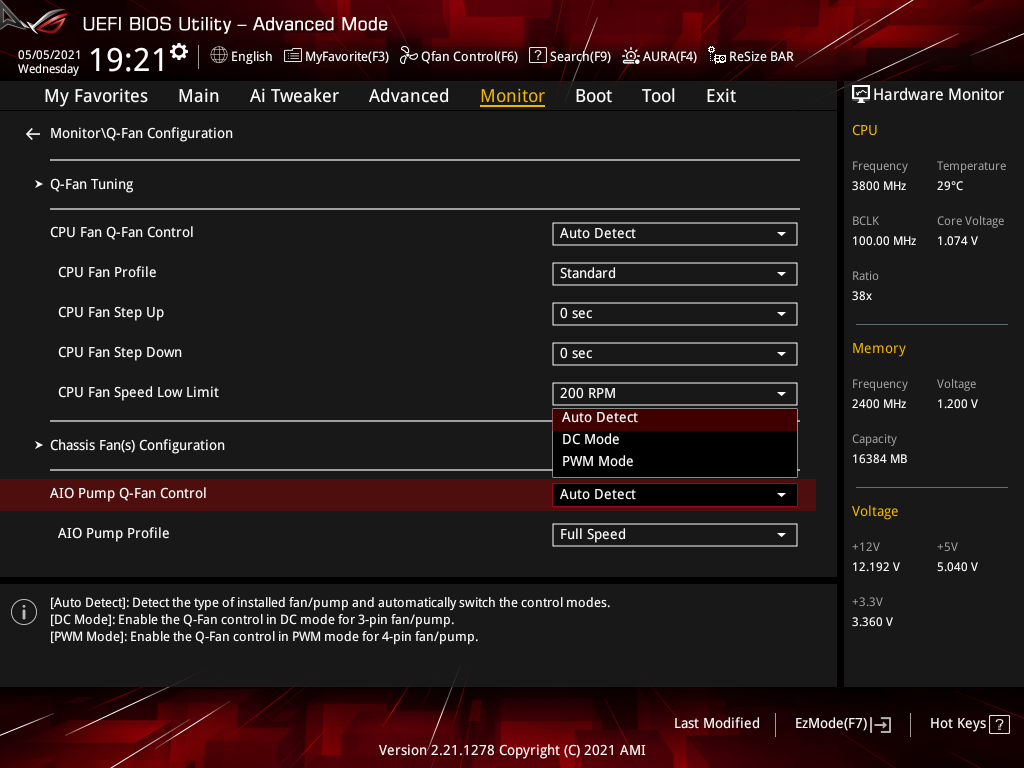Click CPU Fan Speed Low Limit label

point(138,392)
